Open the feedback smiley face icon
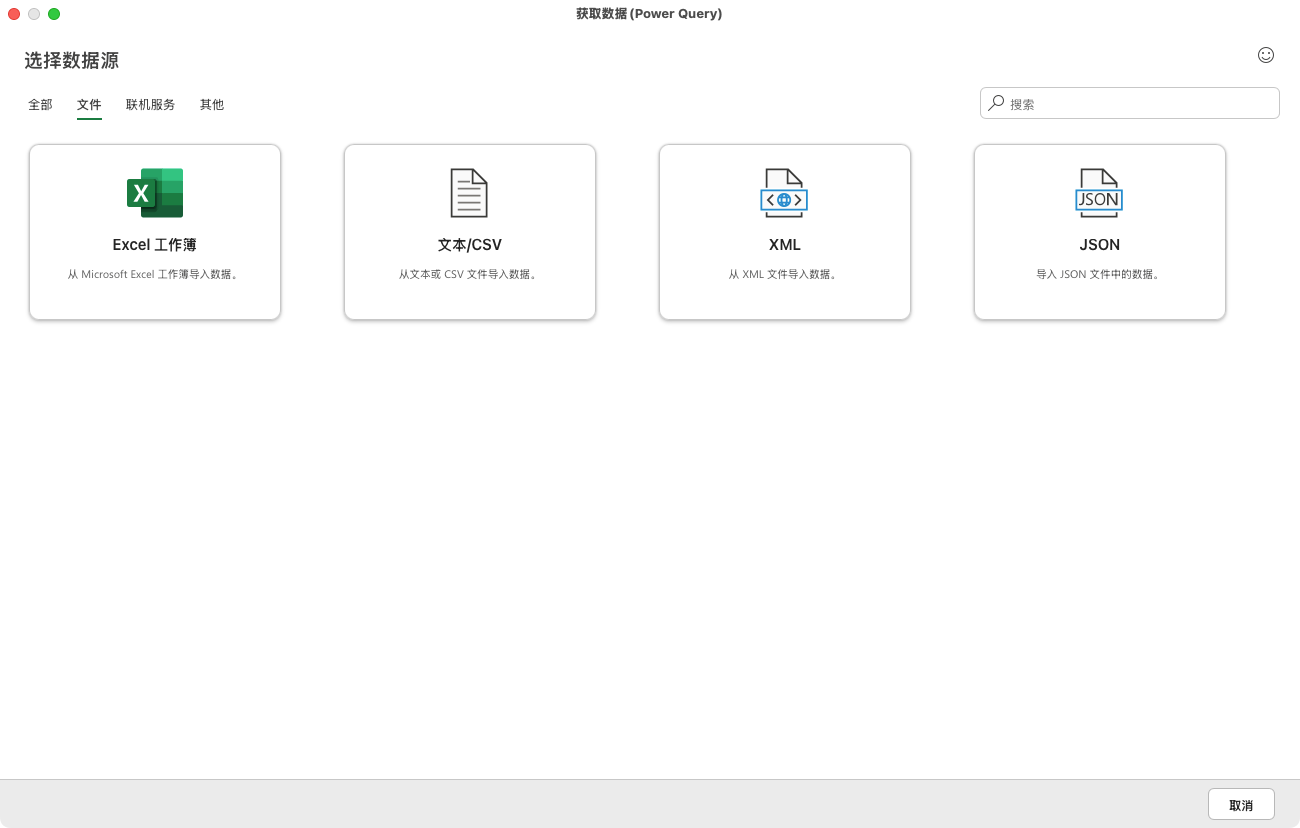Image resolution: width=1300 pixels, height=828 pixels. coord(1266,56)
